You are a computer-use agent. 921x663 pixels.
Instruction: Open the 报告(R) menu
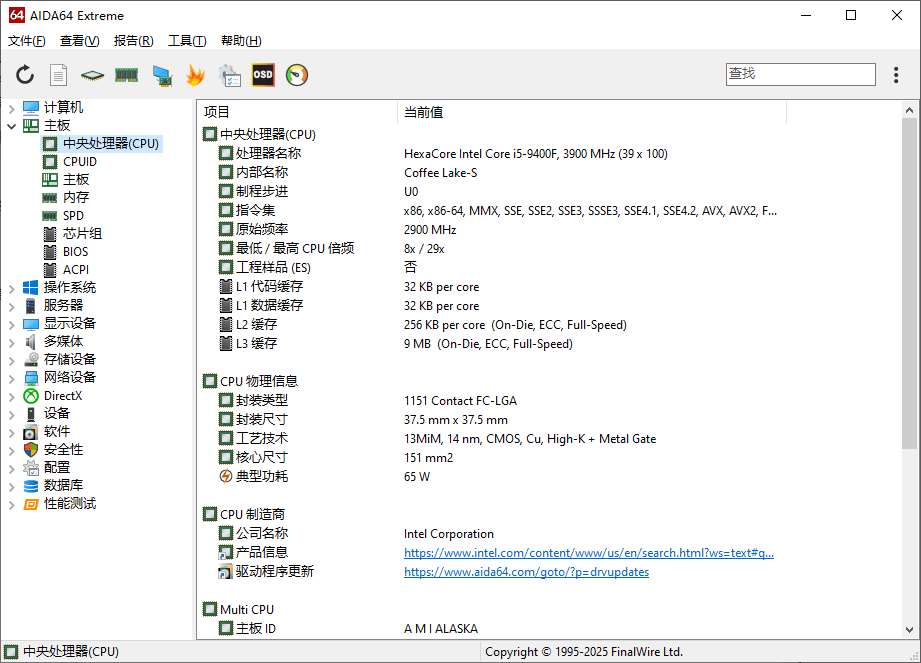point(133,41)
